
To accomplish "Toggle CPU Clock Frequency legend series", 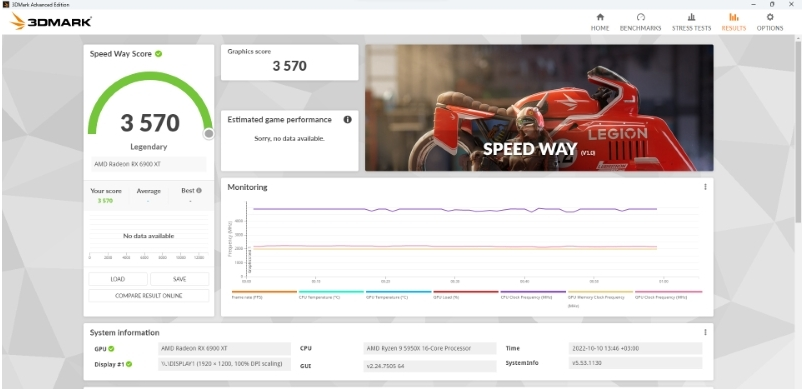I will pos(533,295).
